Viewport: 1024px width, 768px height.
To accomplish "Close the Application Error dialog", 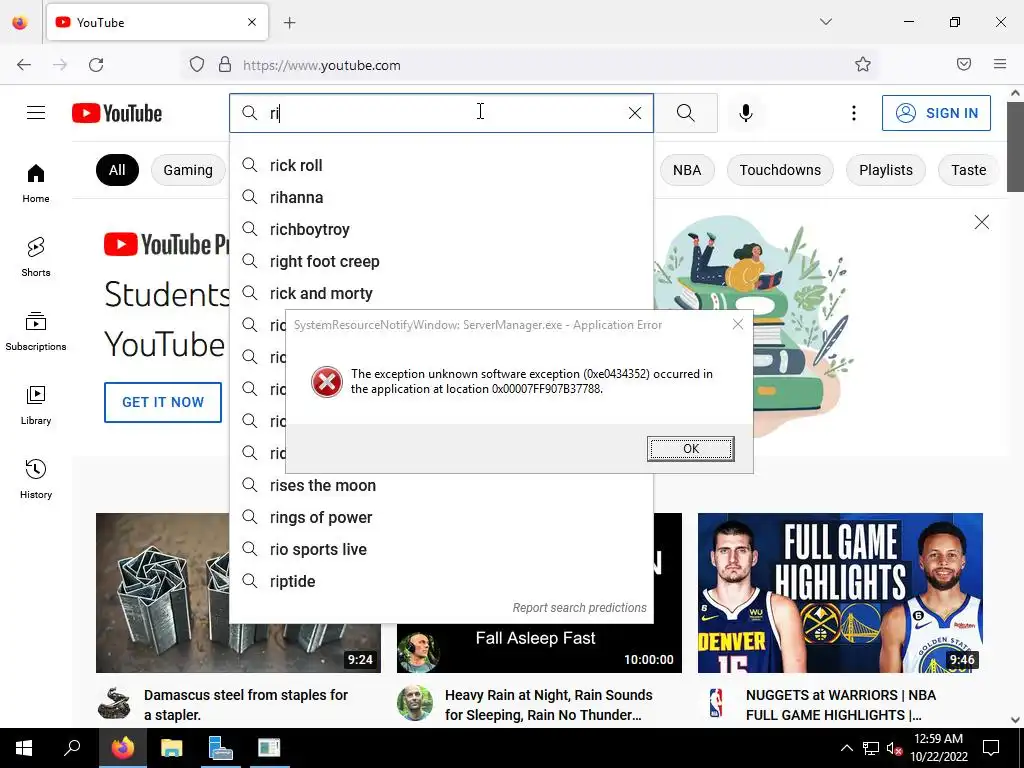I will tap(737, 325).
